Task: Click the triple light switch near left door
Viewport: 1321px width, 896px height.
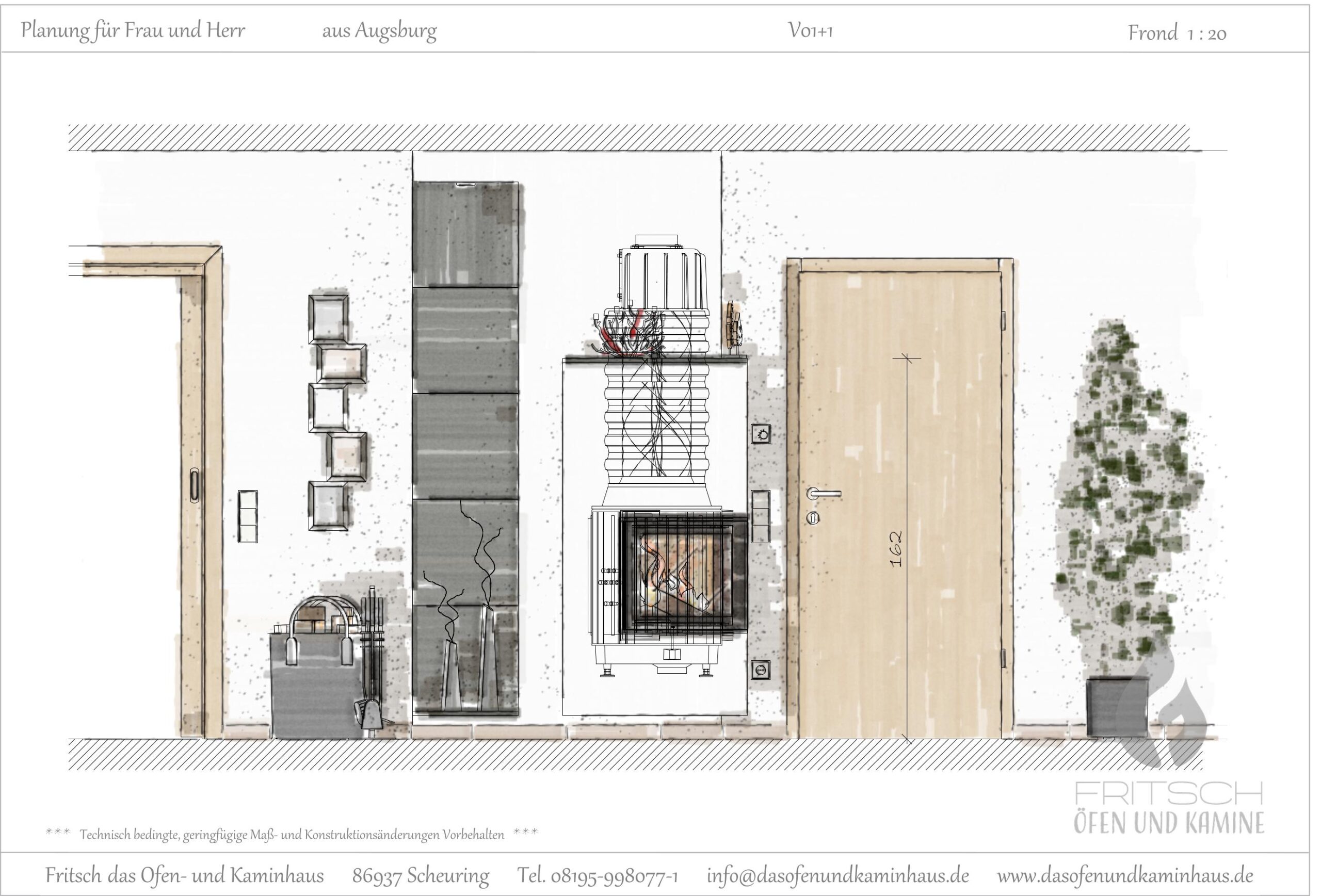Action: [x=248, y=516]
